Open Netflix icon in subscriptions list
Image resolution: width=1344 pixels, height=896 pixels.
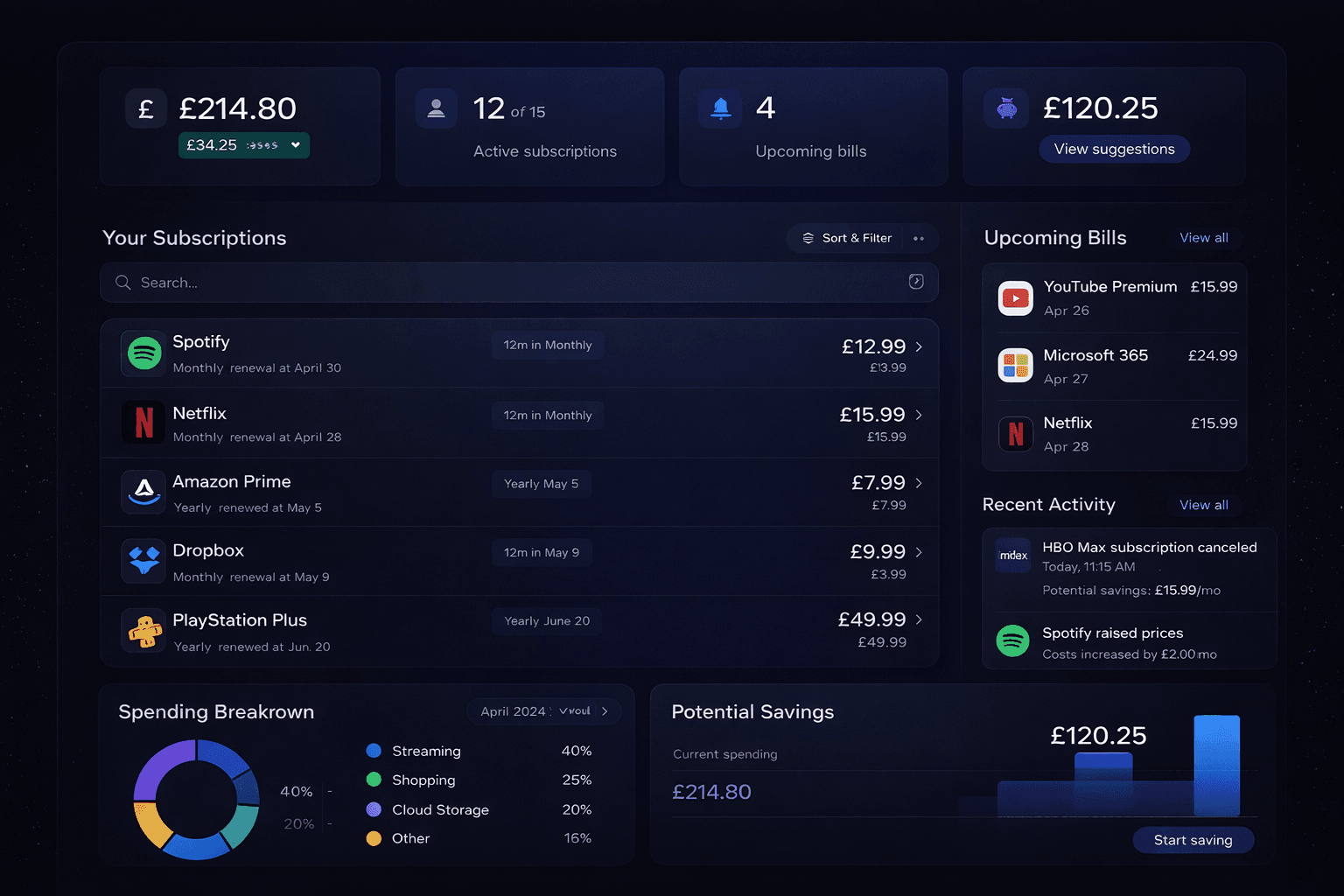pyautogui.click(x=144, y=423)
